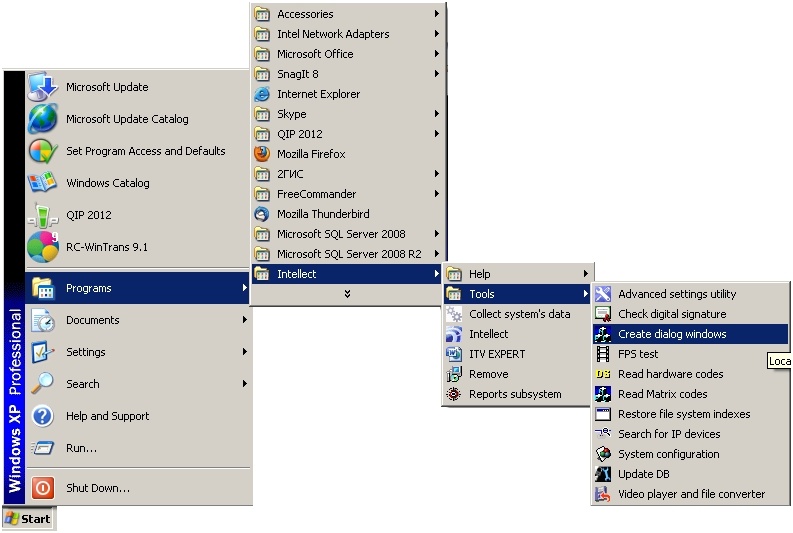This screenshot has height=533, width=793.
Task: Expand the Microsoft Office submenu arrow
Action: click(436, 54)
